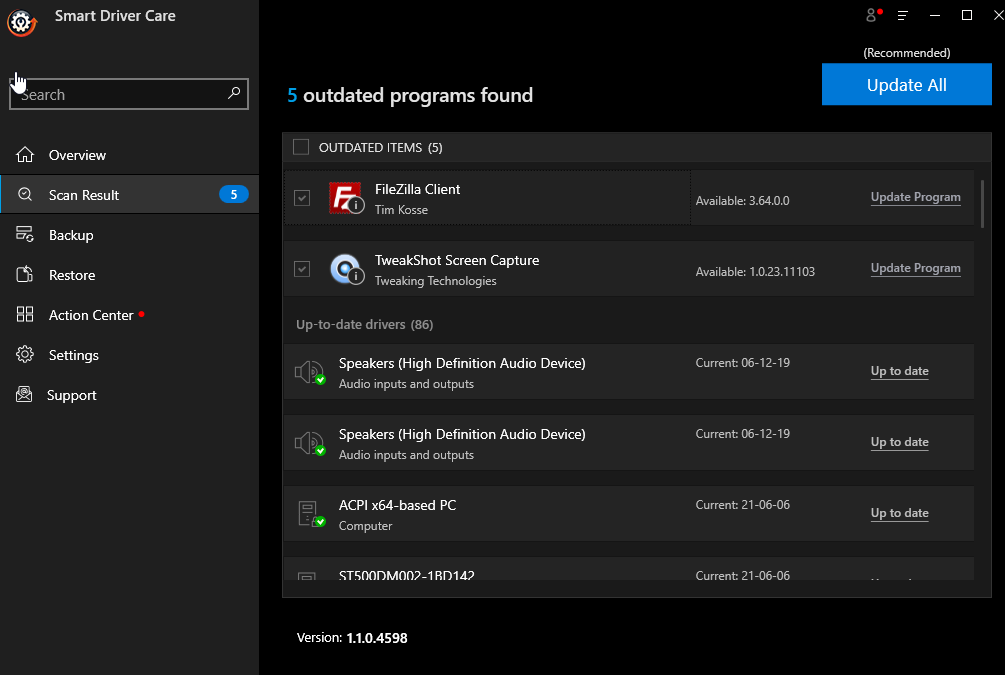The width and height of the screenshot is (1005, 675).
Task: Click the Smart Driver Care logo
Action: (x=22, y=22)
